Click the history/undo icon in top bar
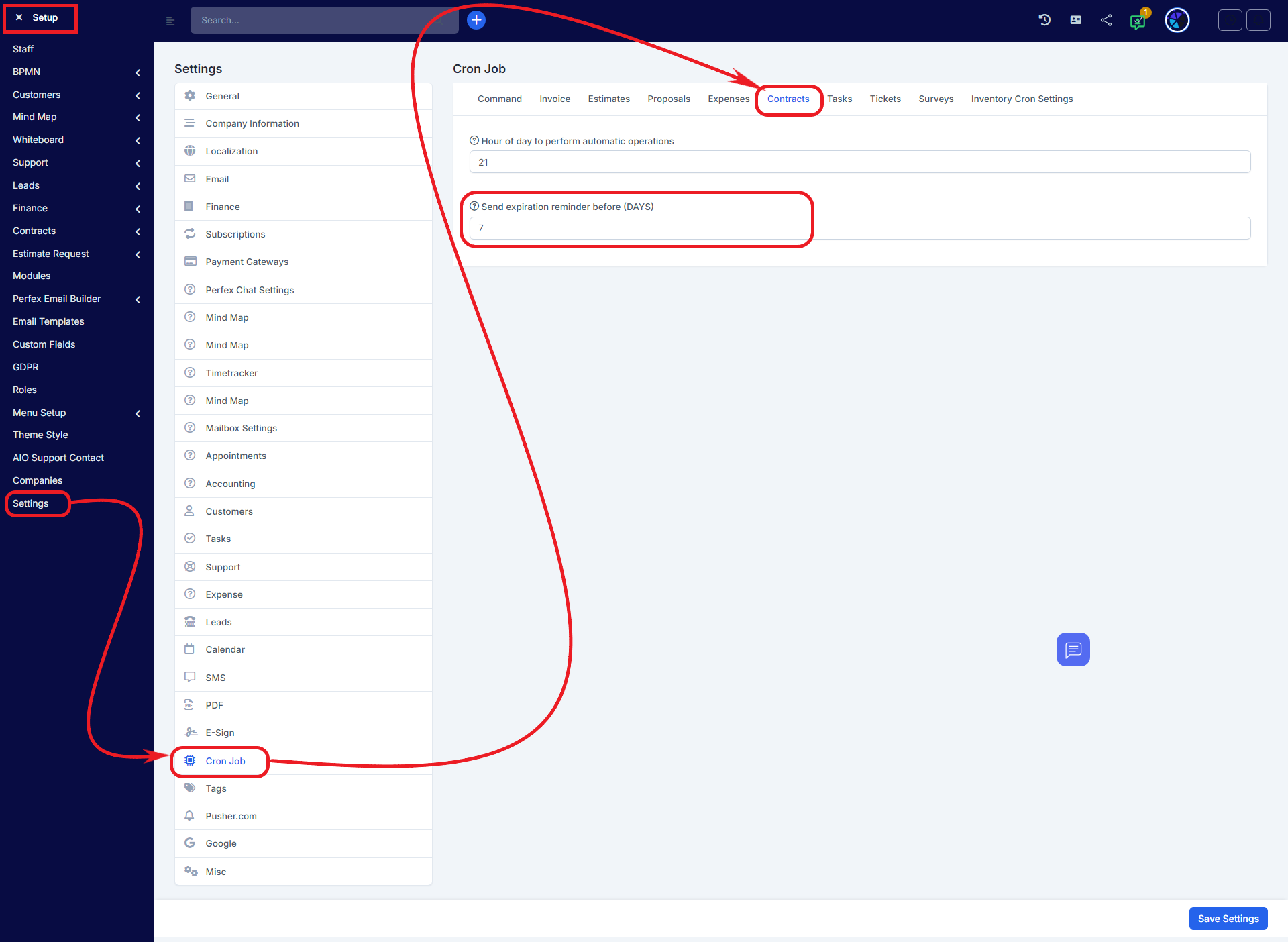 pyautogui.click(x=1044, y=20)
